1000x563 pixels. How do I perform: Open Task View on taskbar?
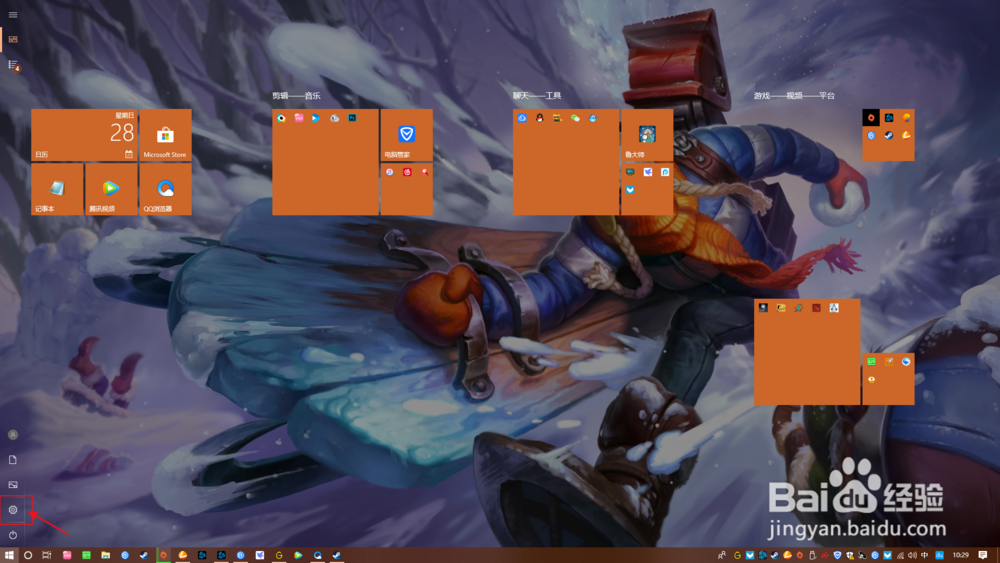pyautogui.click(x=47, y=555)
